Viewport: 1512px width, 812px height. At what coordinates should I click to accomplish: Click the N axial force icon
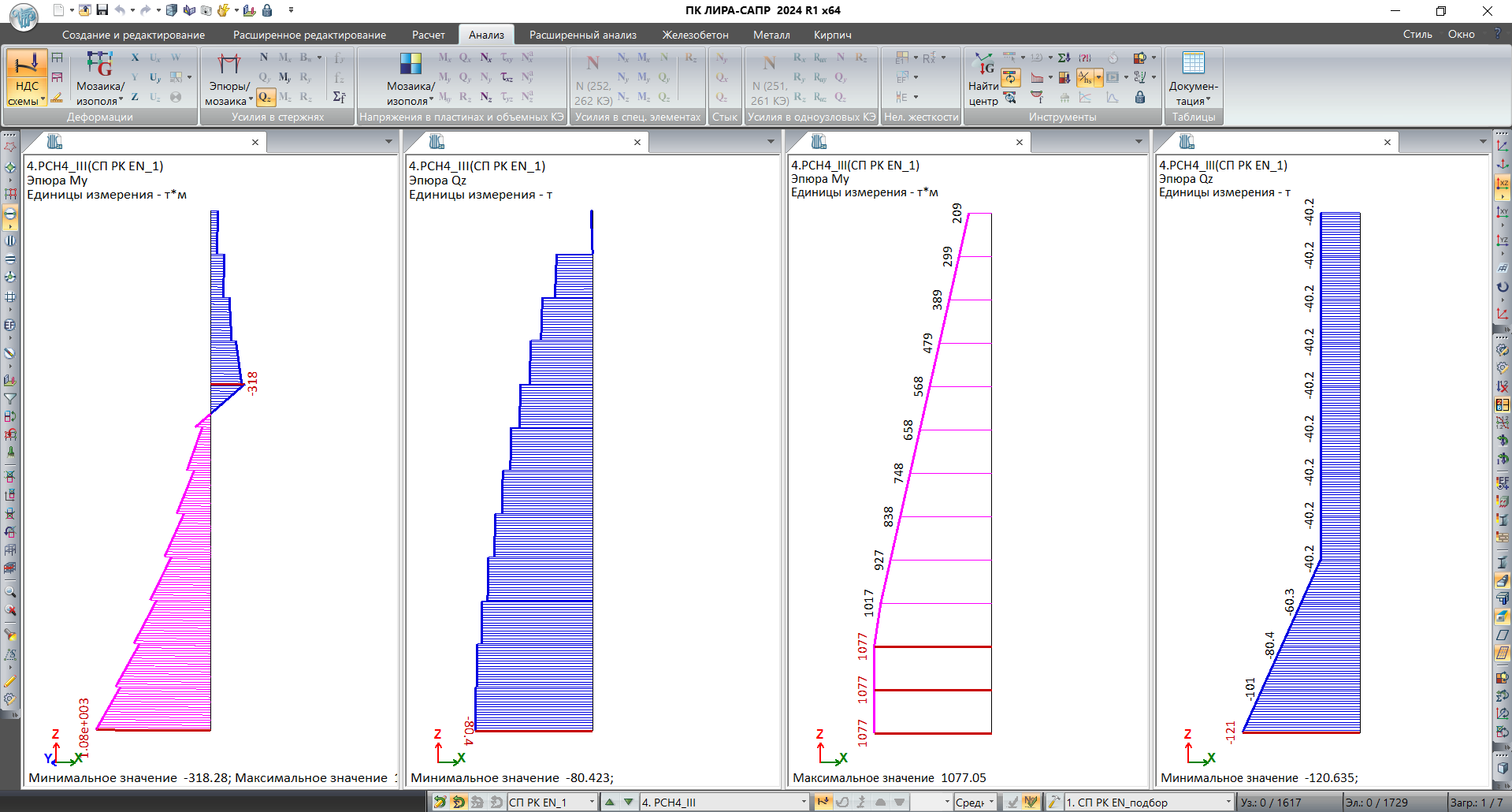(x=264, y=58)
